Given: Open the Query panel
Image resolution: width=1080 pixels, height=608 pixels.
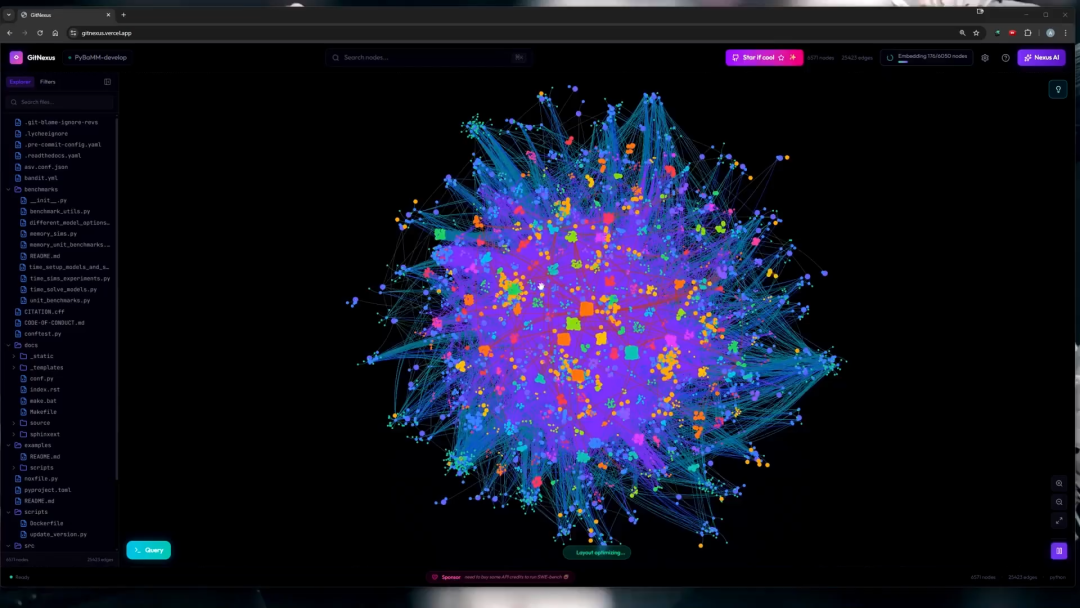Looking at the screenshot, I should [x=149, y=550].
